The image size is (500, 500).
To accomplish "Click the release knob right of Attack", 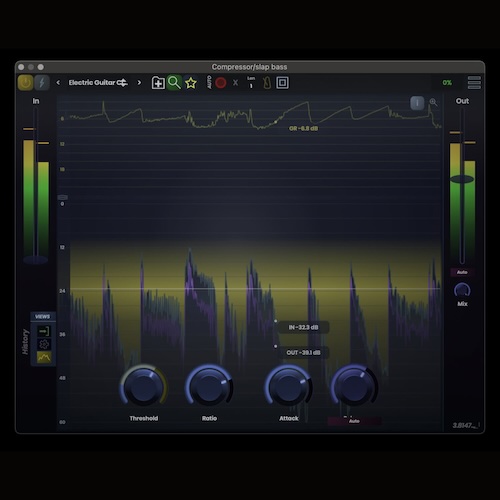I will (354, 387).
